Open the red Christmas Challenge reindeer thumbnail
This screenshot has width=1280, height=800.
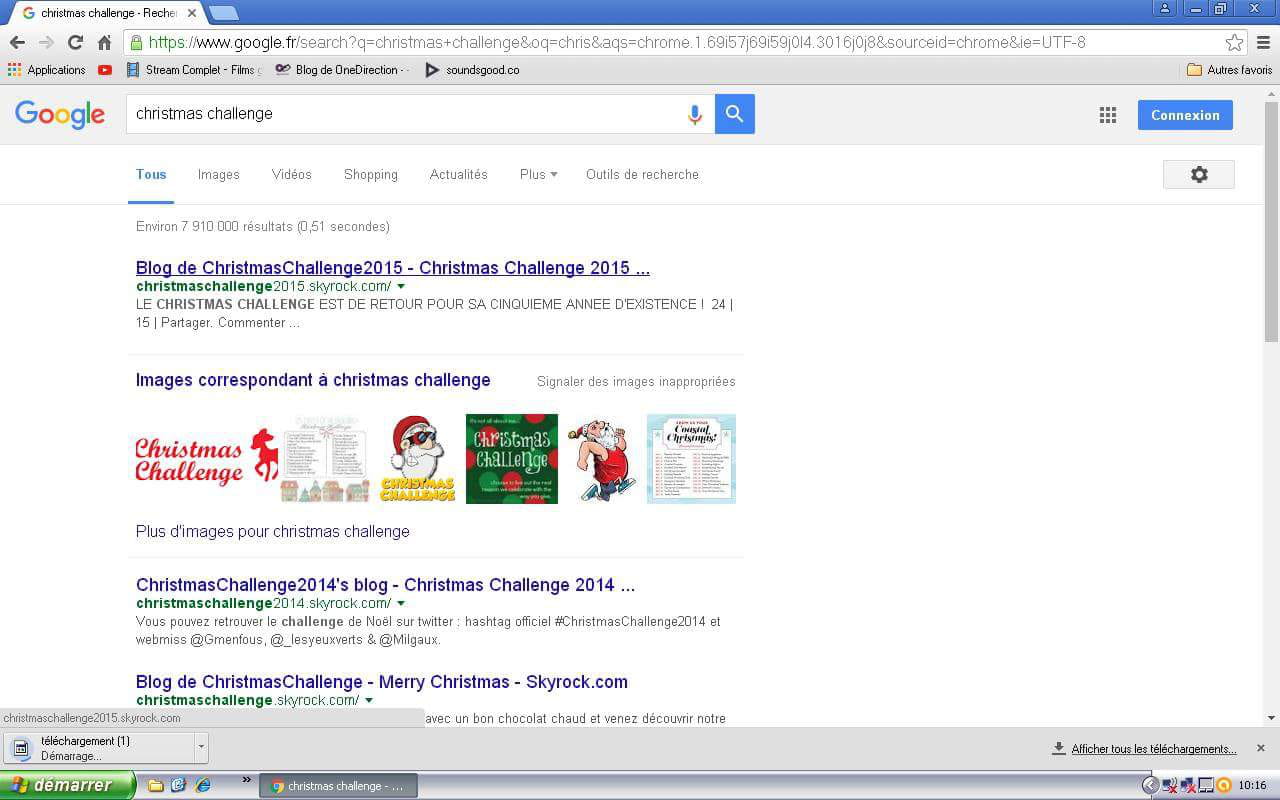click(207, 459)
